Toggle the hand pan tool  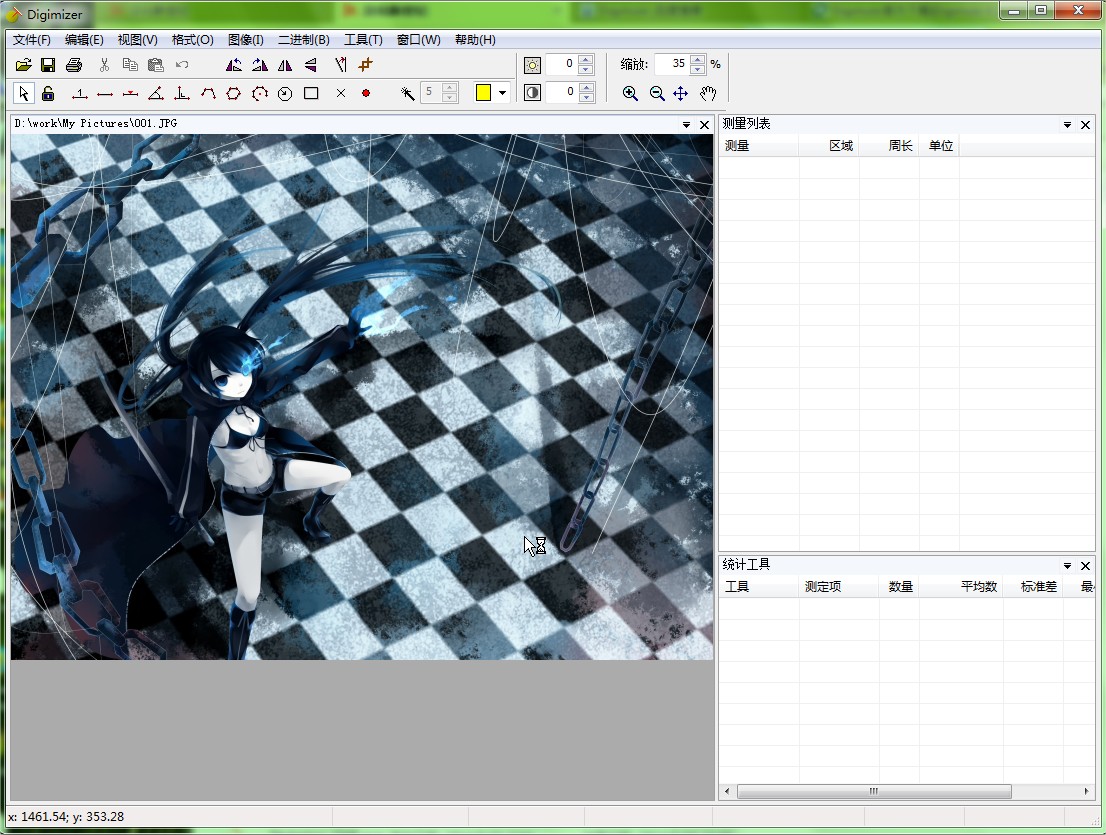coord(708,93)
